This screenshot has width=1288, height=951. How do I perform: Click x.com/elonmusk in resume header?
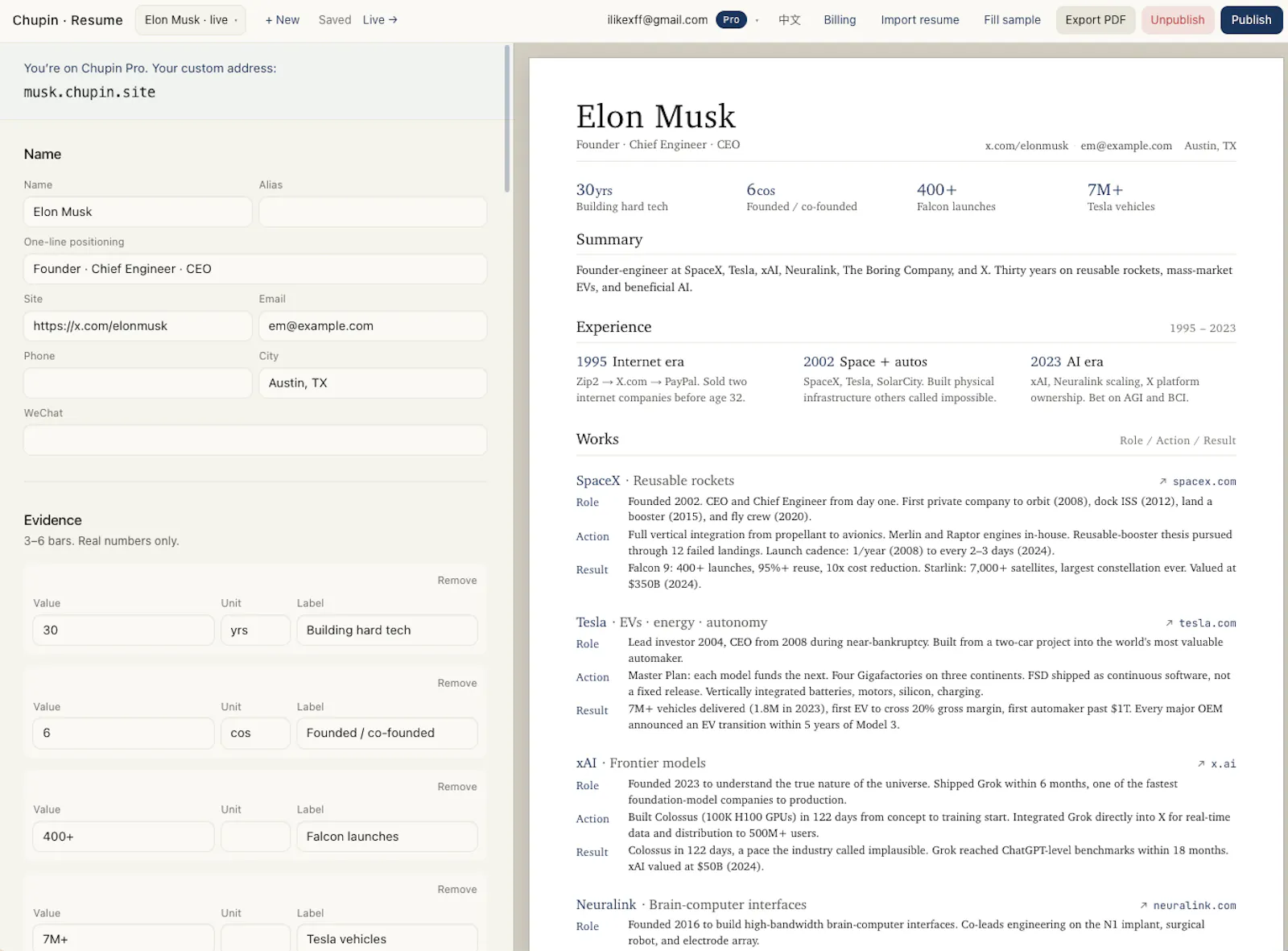coord(1026,146)
